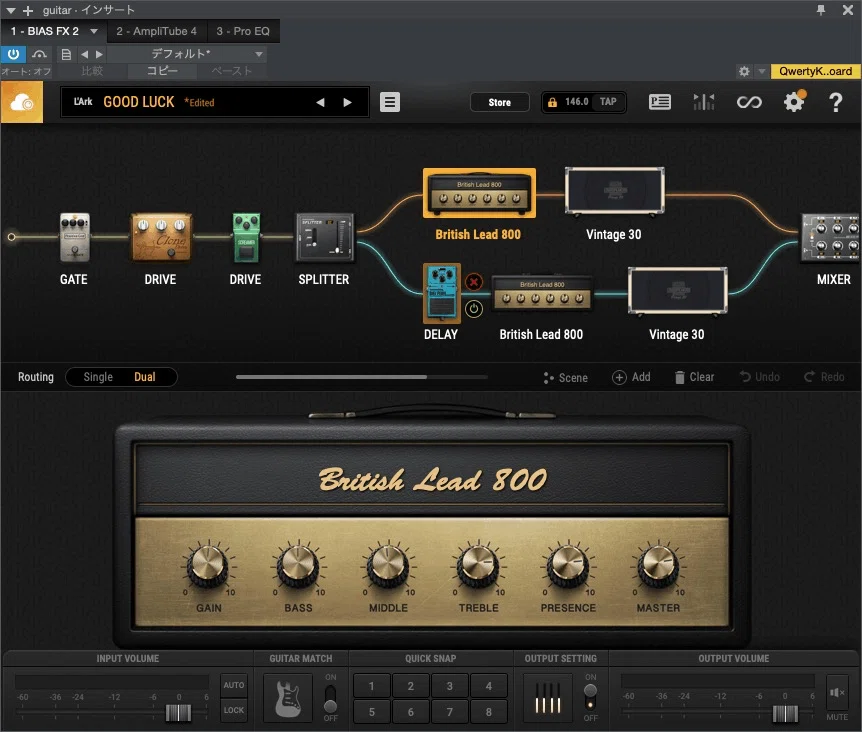
Task: Toggle the DELAY pedal power button
Action: pos(473,309)
